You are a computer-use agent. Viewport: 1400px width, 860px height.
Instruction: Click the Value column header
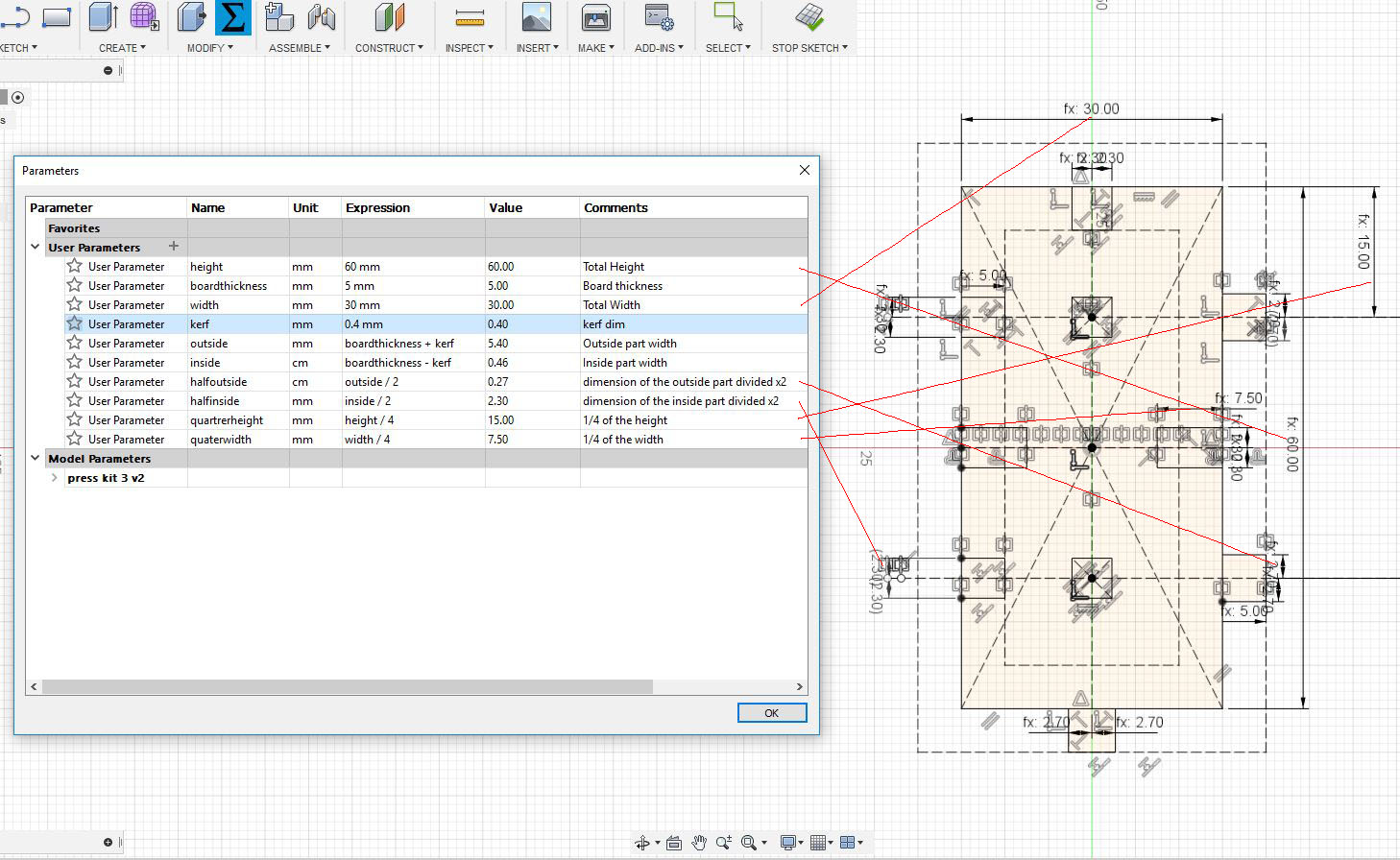[x=532, y=207]
